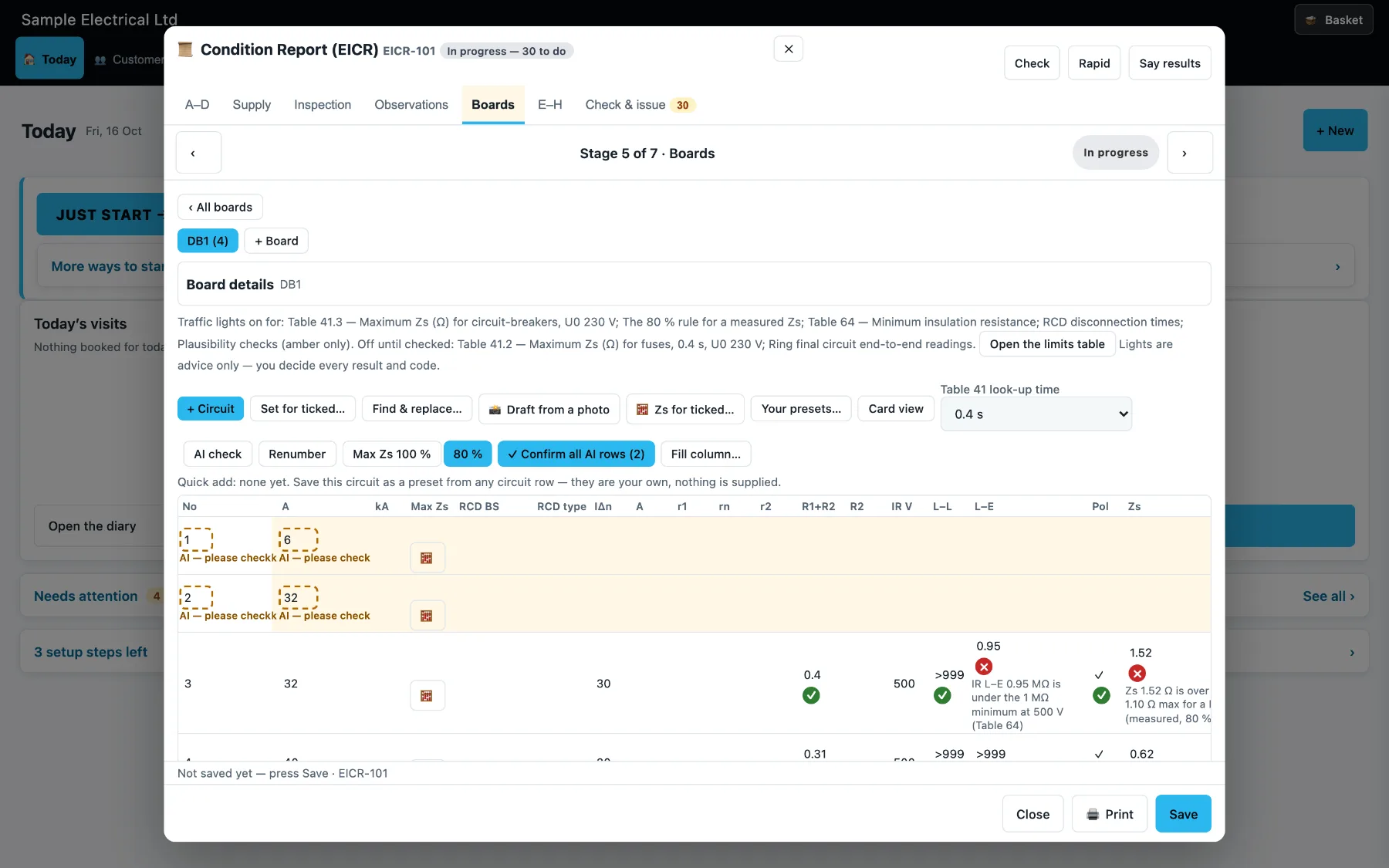
Task: Switch to the Inspection tab
Action: (323, 105)
